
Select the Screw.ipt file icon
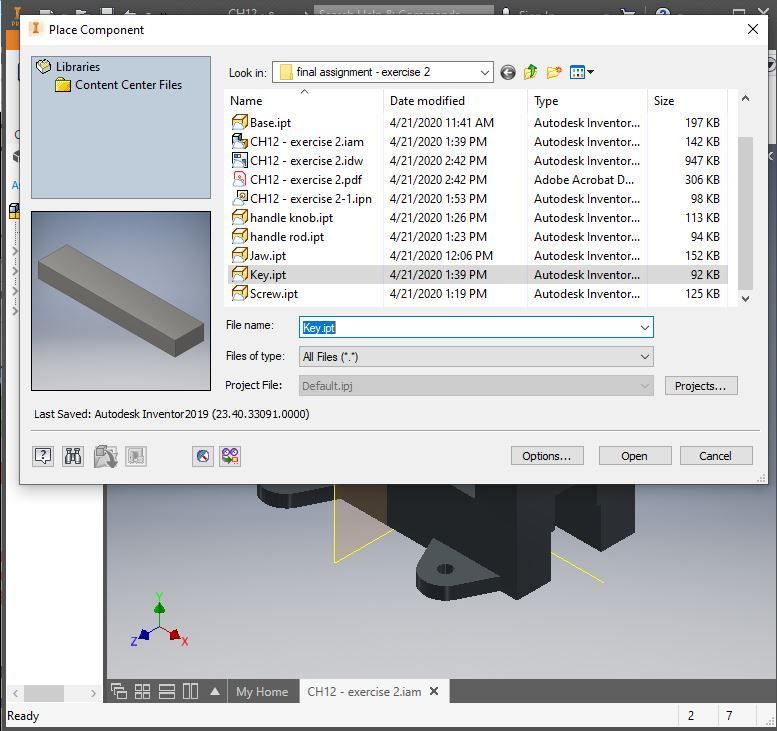(239, 293)
